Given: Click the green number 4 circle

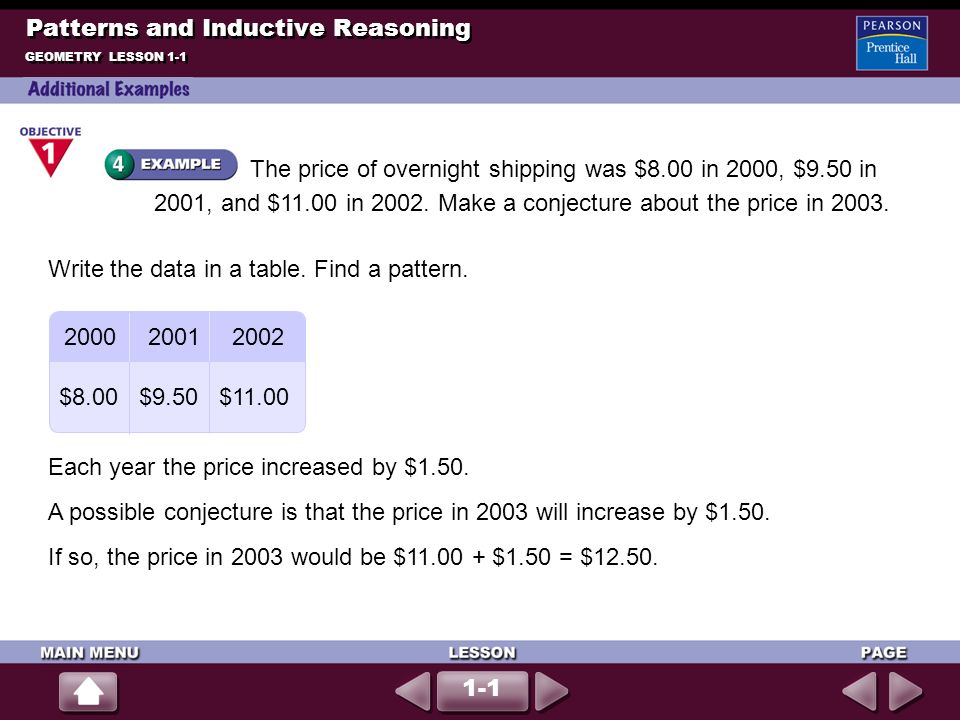Looking at the screenshot, I should pos(118,164).
